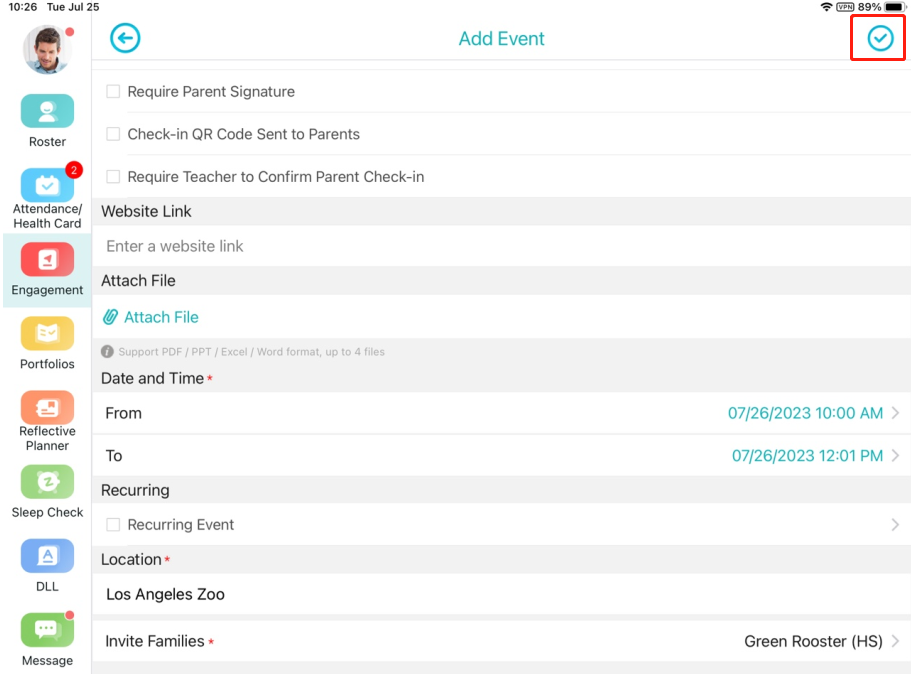The width and height of the screenshot is (911, 674).
Task: Open the Portfolios icon
Action: click(47, 333)
